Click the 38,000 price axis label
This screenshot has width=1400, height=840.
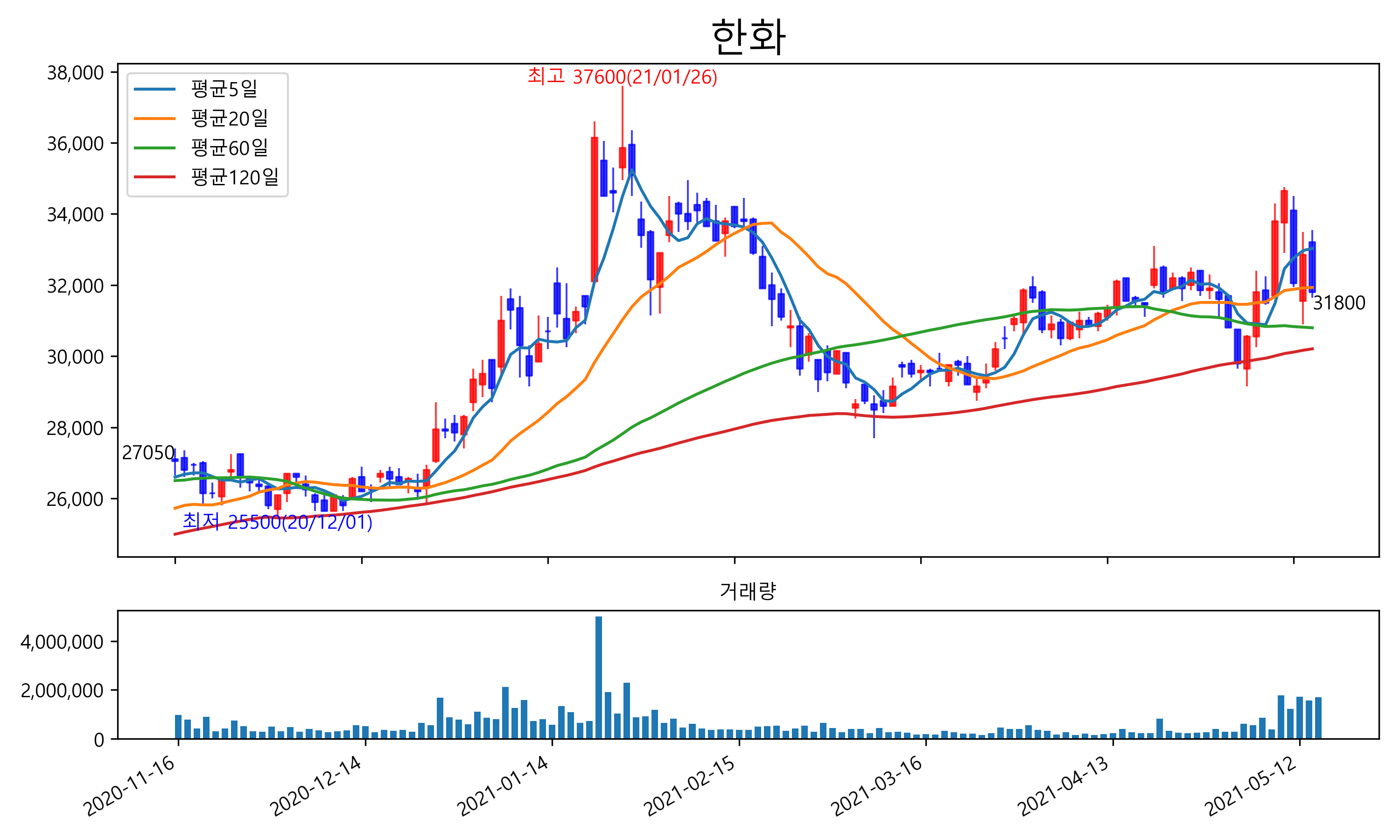tap(75, 72)
